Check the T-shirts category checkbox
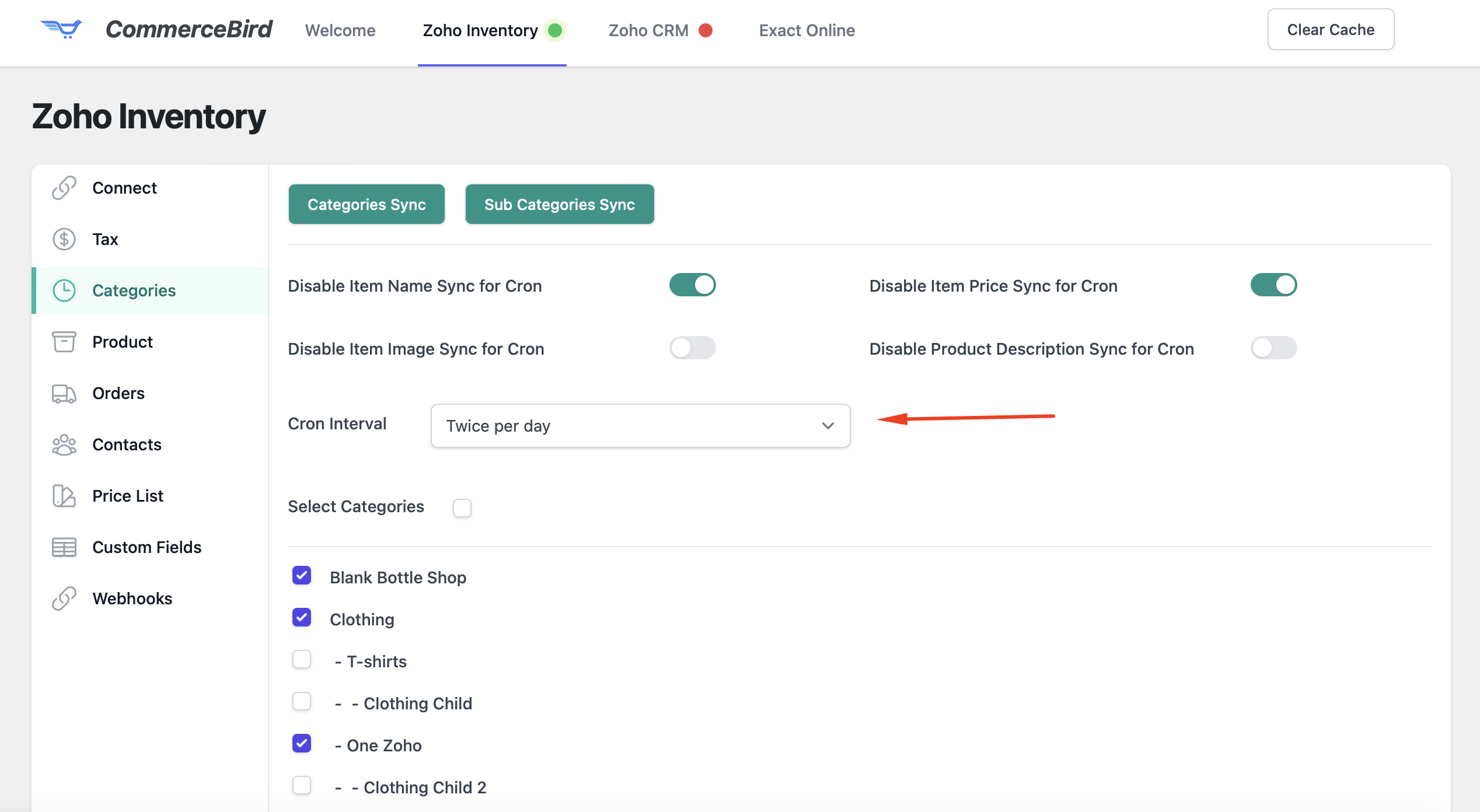Screen dimensions: 1480x812 [302, 660]
